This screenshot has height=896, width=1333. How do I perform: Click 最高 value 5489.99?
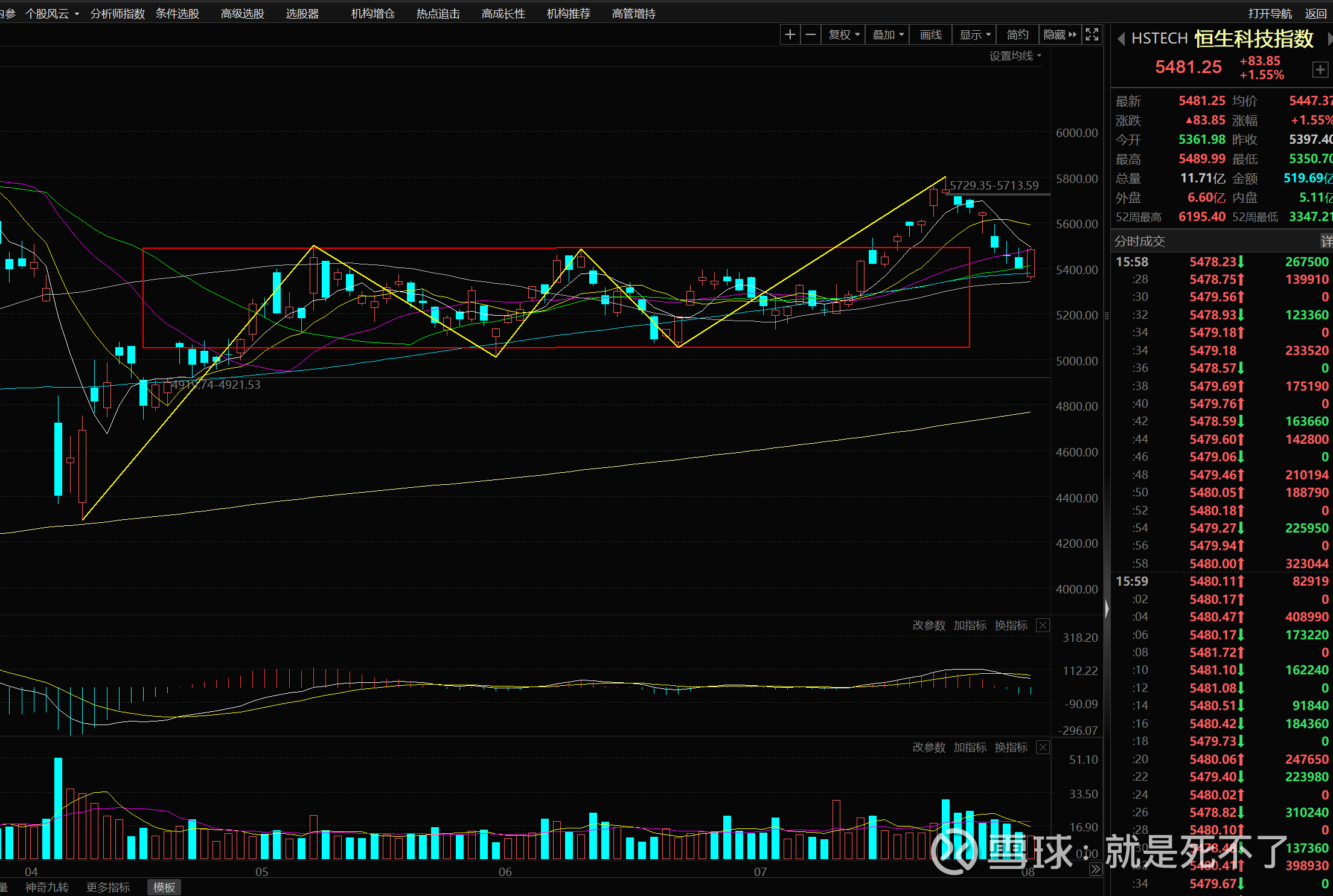point(1202,159)
